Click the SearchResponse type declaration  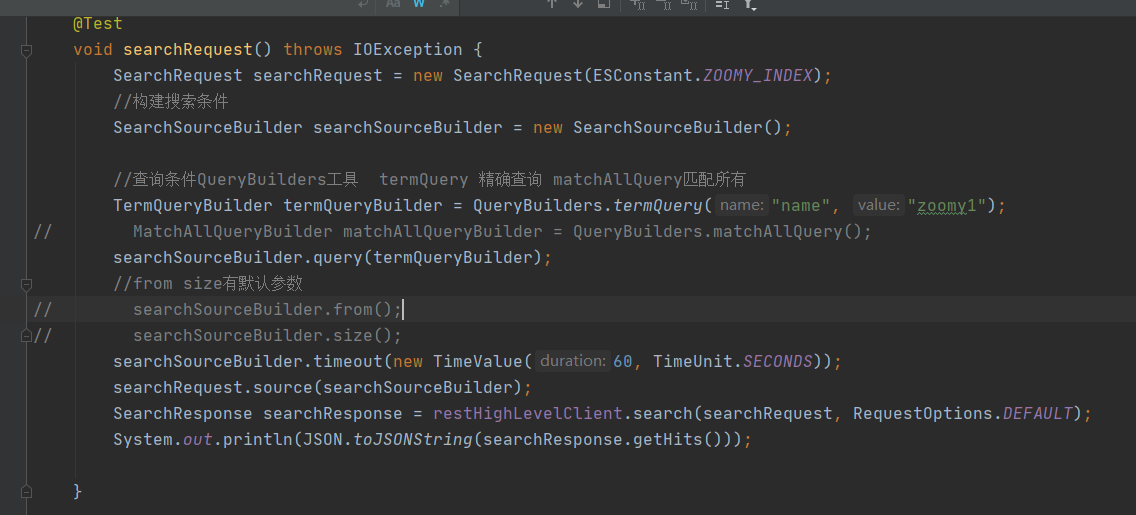[x=183, y=414]
